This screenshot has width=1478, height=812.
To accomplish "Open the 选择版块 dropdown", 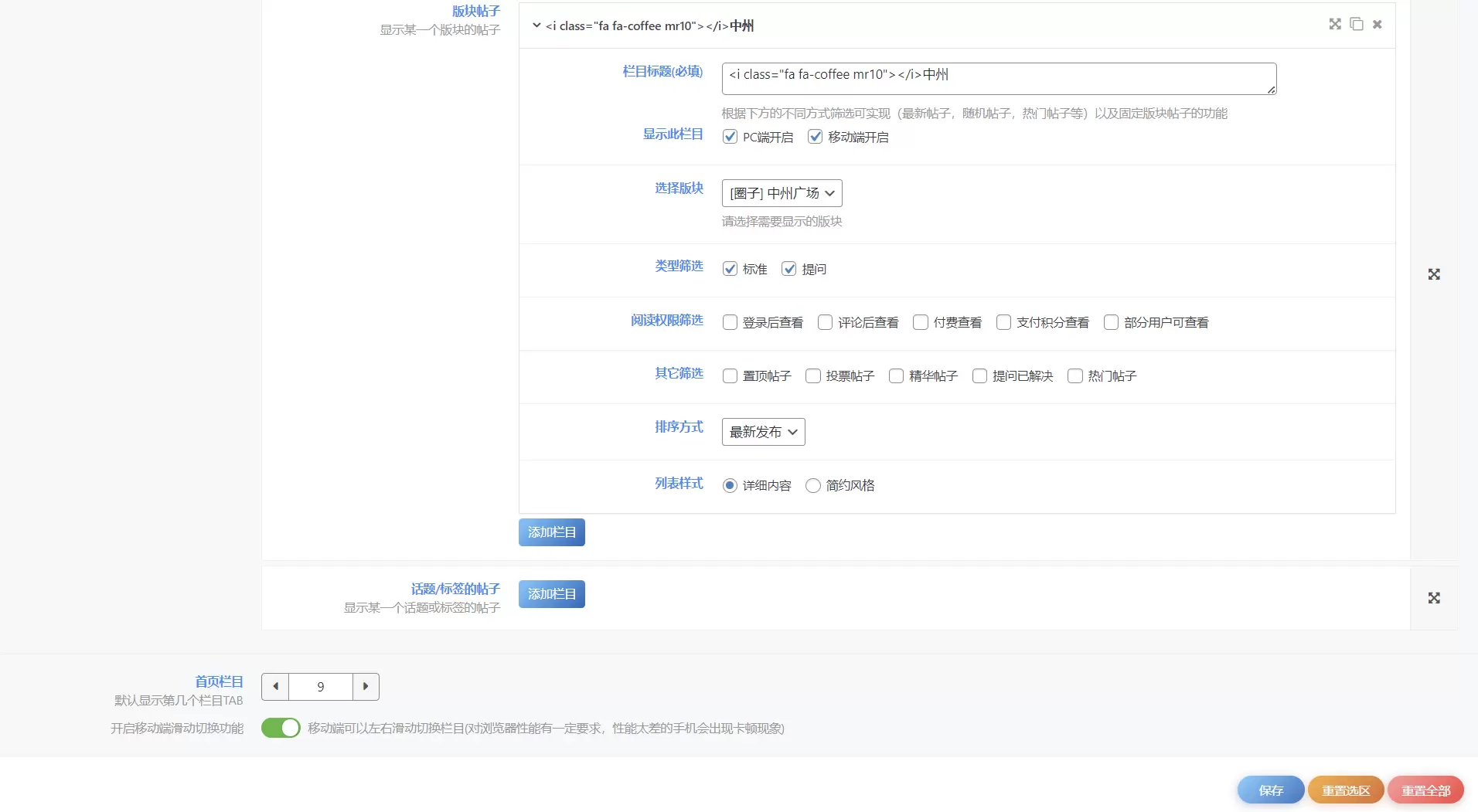I will click(782, 193).
